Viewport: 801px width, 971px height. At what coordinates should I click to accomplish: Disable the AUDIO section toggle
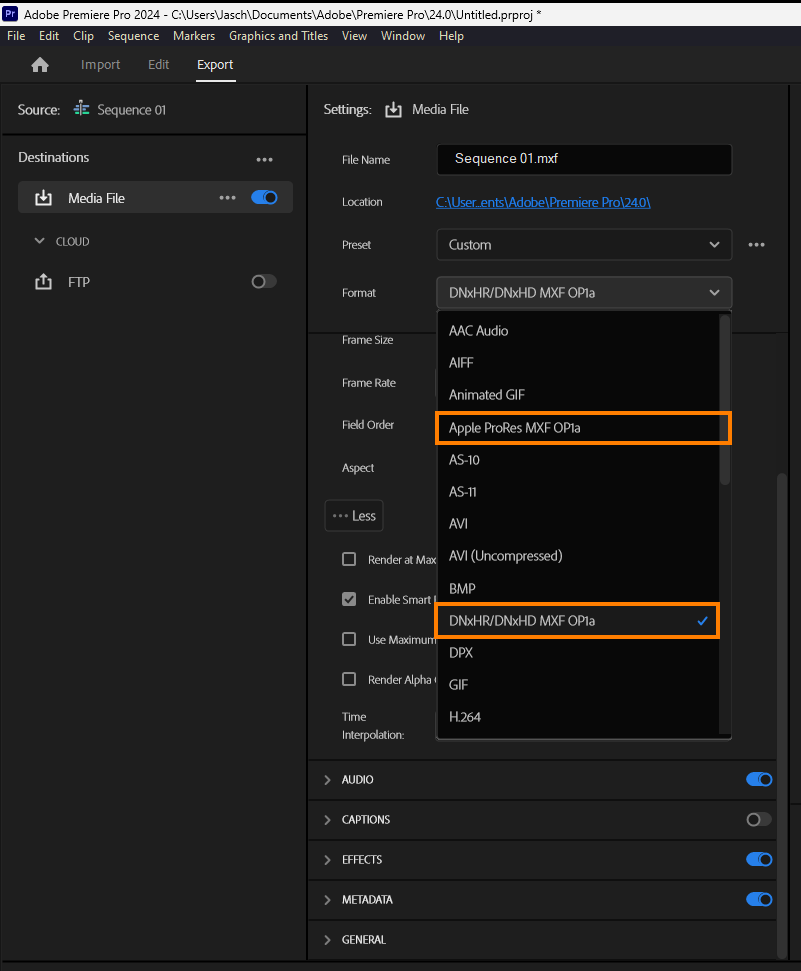pyautogui.click(x=759, y=779)
